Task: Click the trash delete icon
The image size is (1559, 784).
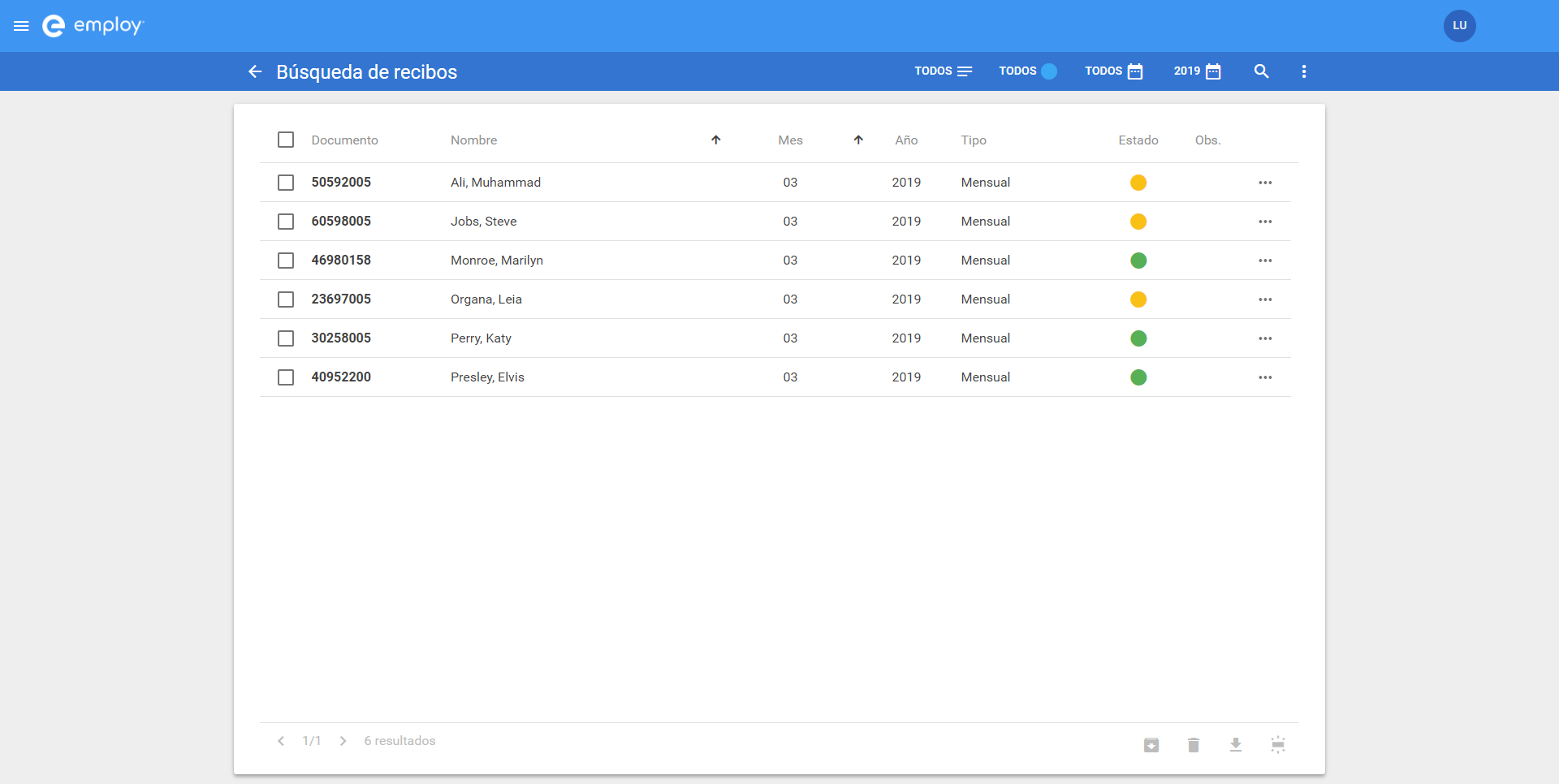Action: coord(1194,745)
